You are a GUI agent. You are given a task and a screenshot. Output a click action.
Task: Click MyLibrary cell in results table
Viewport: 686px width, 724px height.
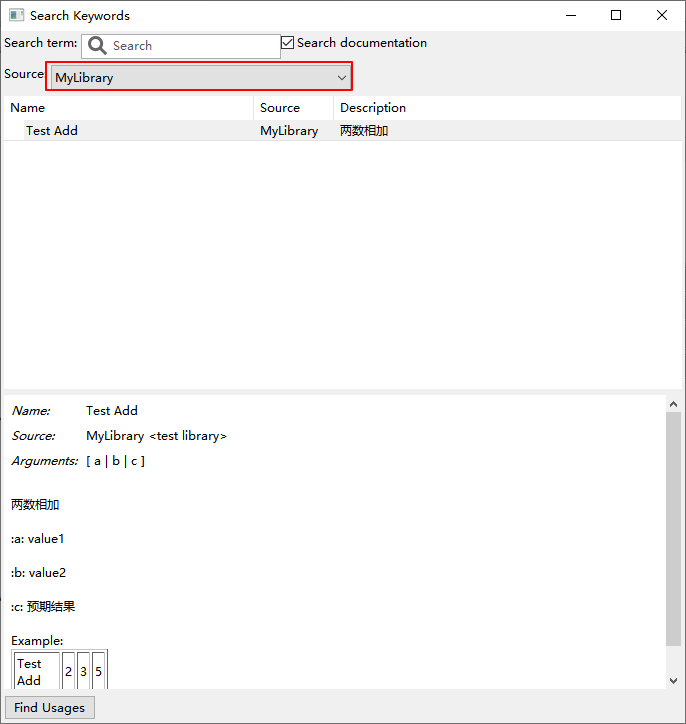289,131
